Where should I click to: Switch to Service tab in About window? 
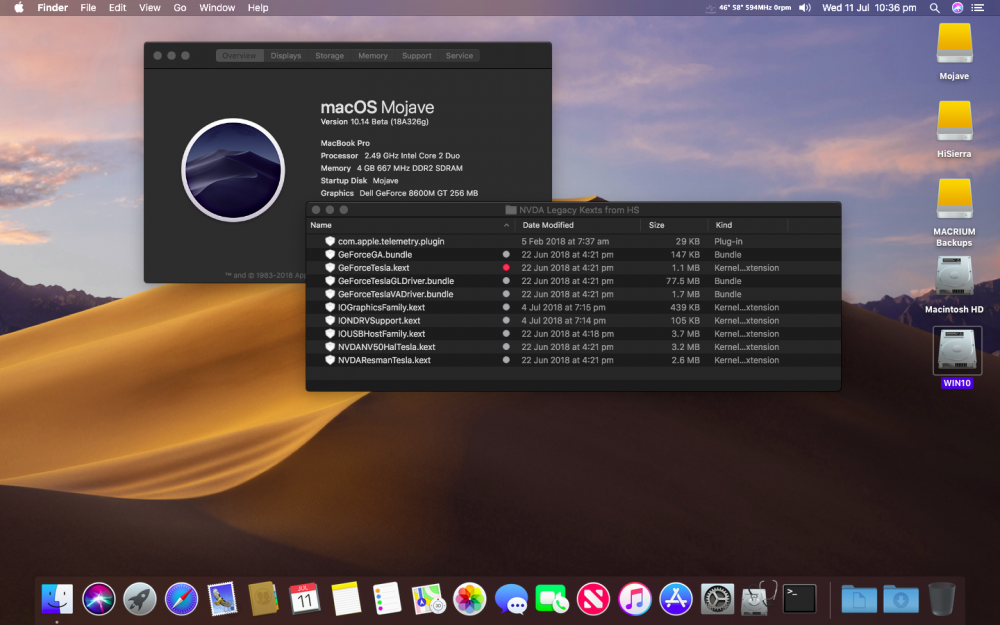(459, 55)
